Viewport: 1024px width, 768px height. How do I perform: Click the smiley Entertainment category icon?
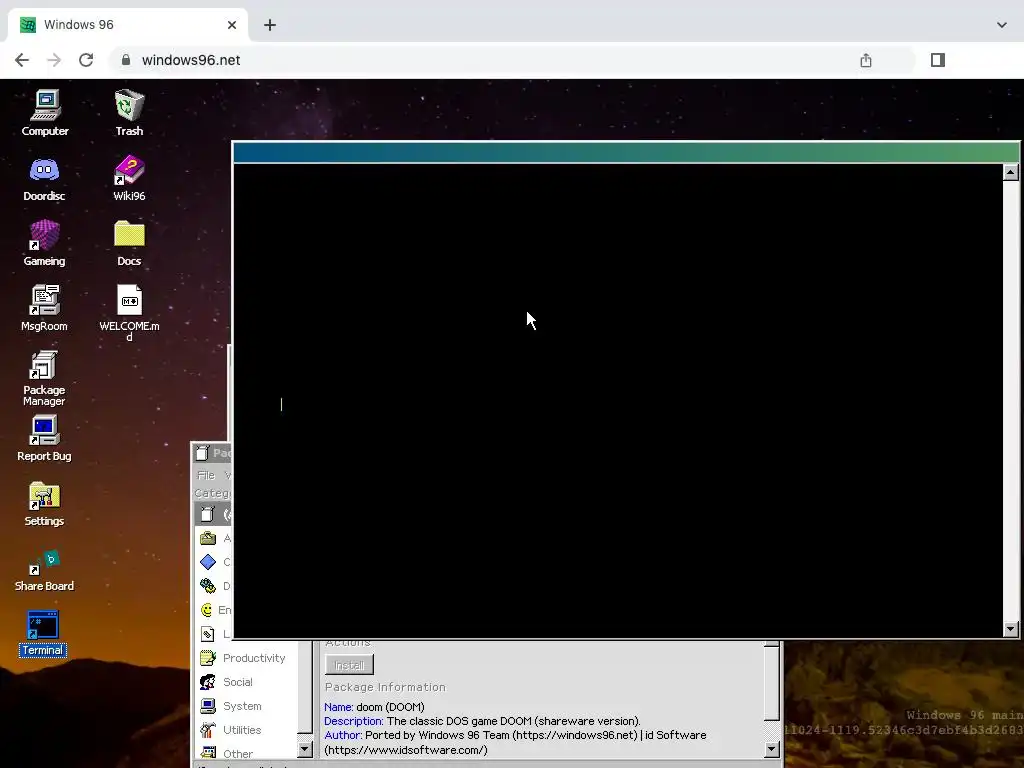pyautogui.click(x=207, y=610)
